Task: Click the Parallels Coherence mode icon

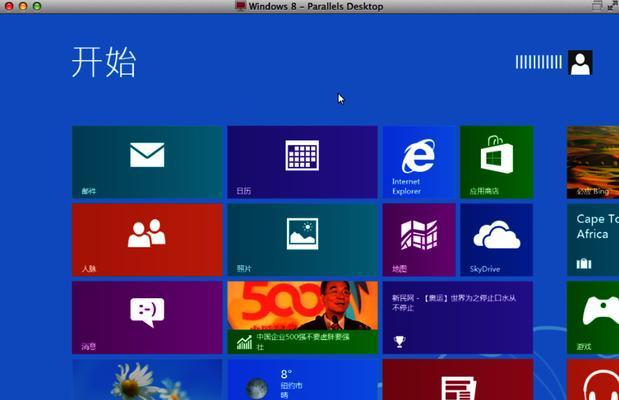Action: [x=597, y=6]
